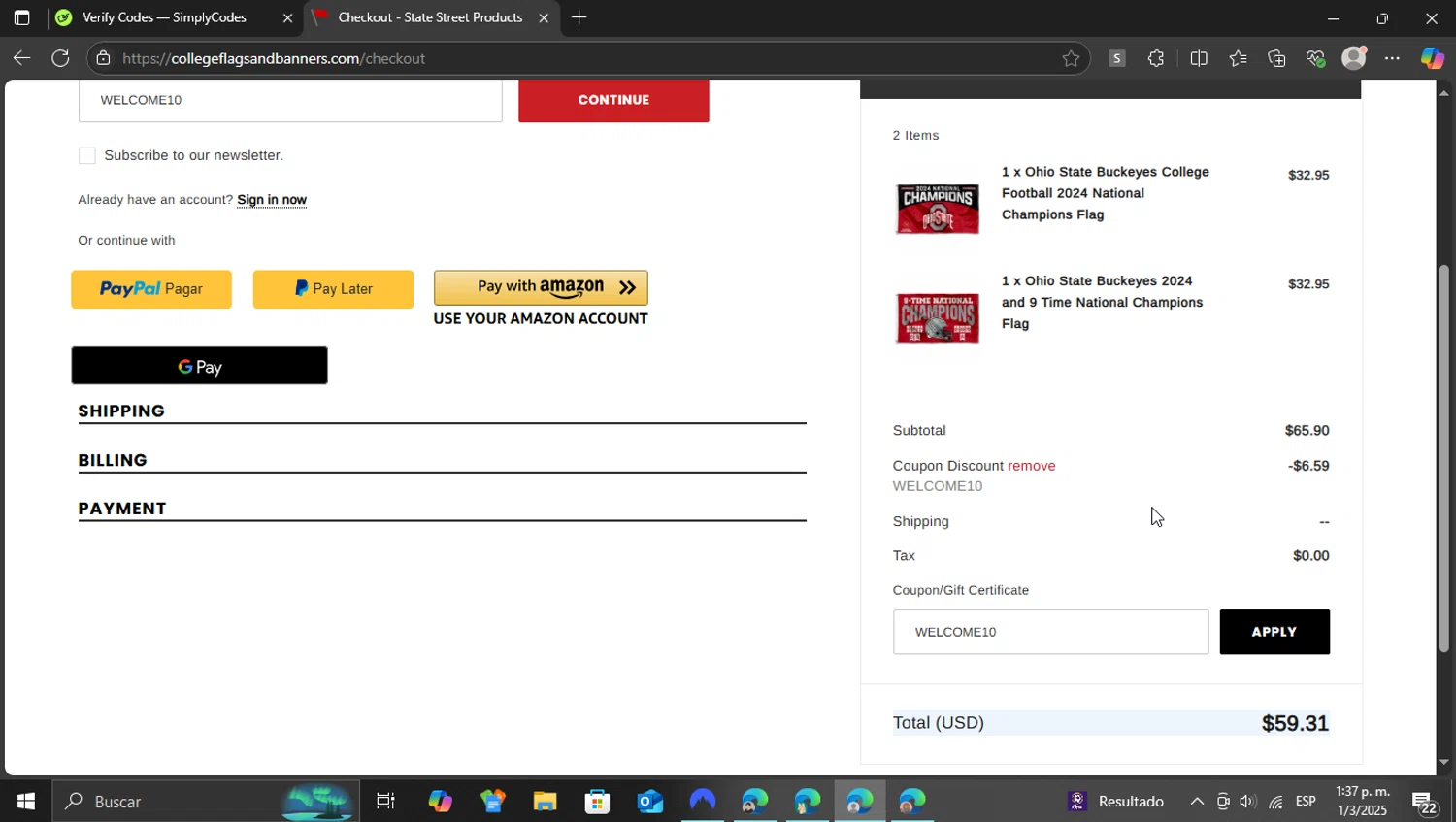This screenshot has height=822, width=1456.
Task: Apply the coupon with APPLY button
Action: [x=1274, y=632]
